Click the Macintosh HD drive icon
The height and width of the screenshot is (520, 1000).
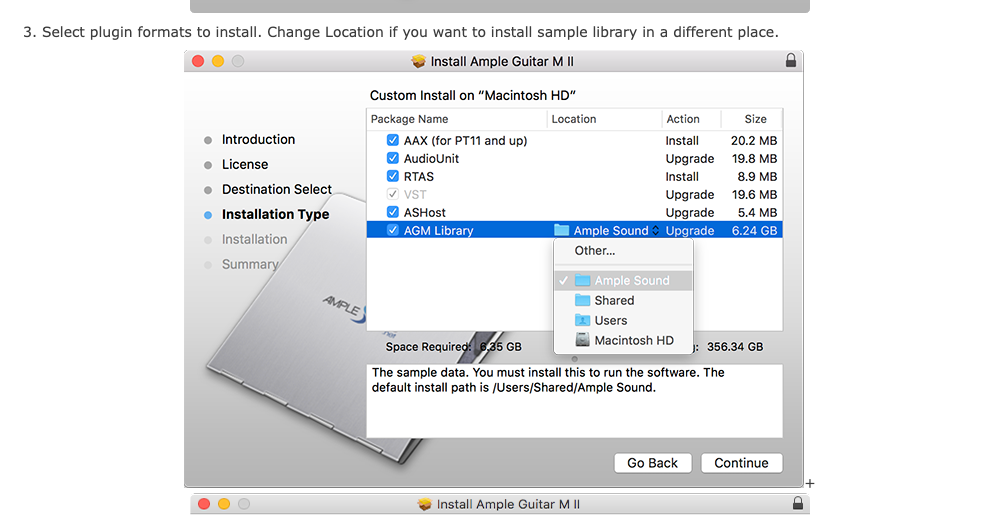(x=582, y=340)
